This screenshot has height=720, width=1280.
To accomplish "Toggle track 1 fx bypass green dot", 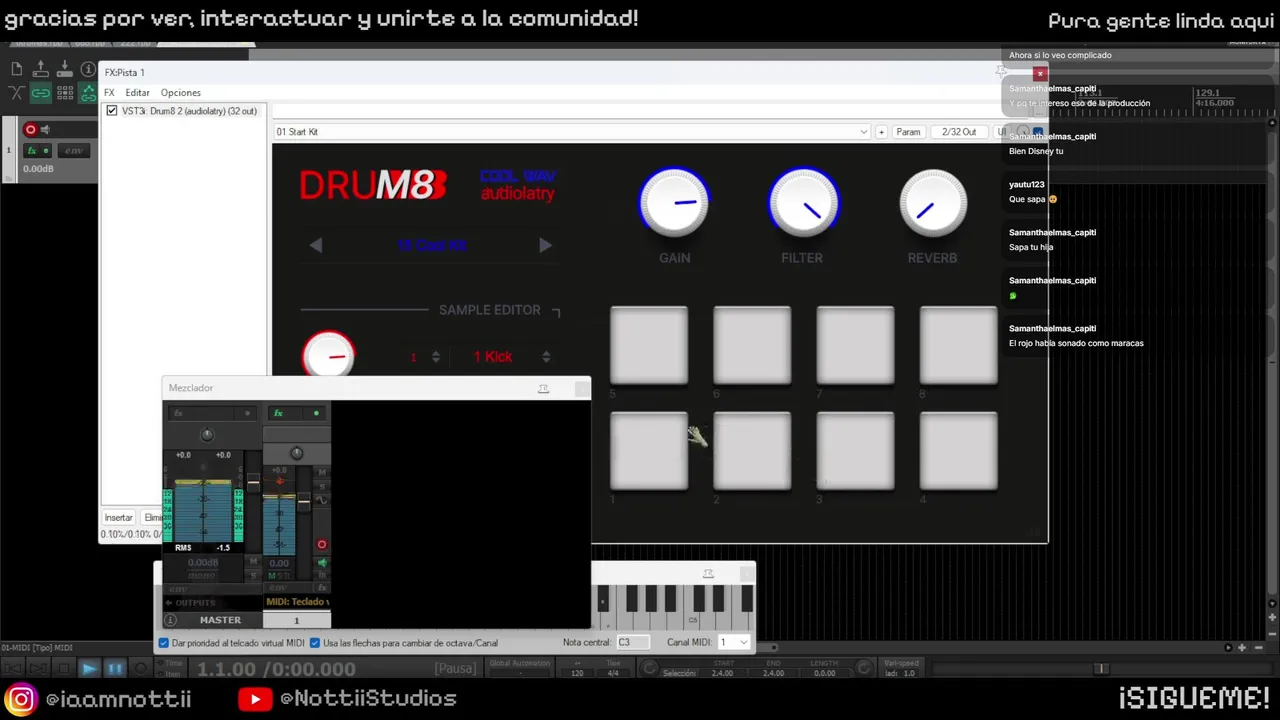I will (45, 151).
